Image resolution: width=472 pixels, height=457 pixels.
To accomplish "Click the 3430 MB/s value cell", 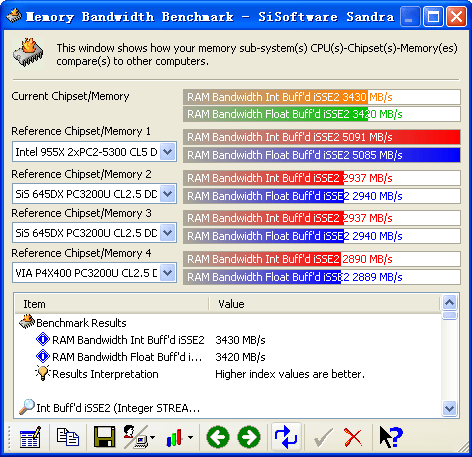I will [x=240, y=340].
